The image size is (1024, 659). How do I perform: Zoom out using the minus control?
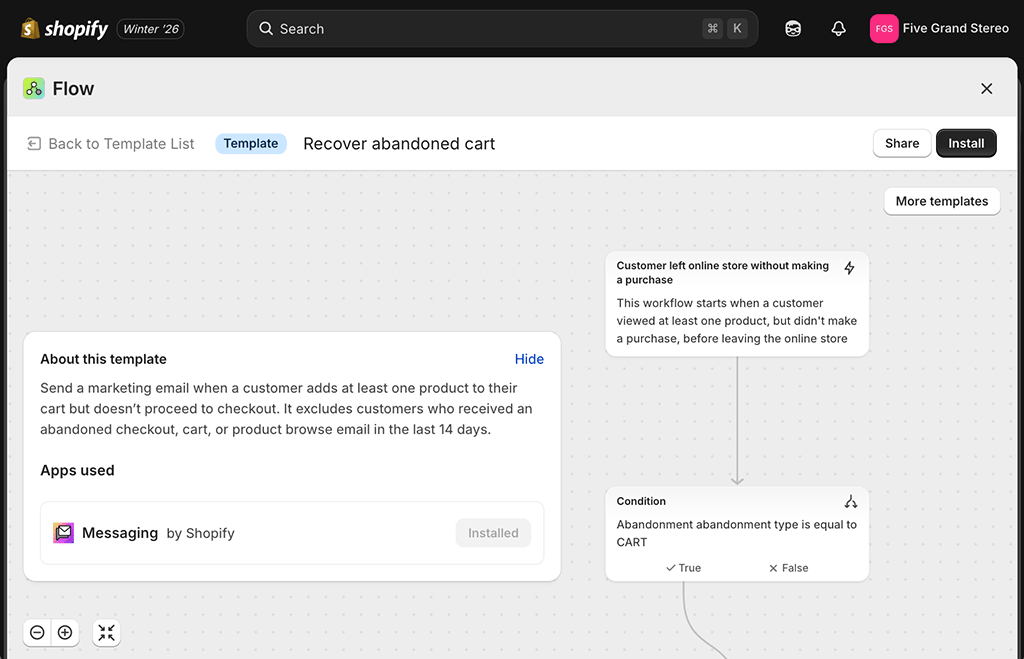(x=37, y=632)
